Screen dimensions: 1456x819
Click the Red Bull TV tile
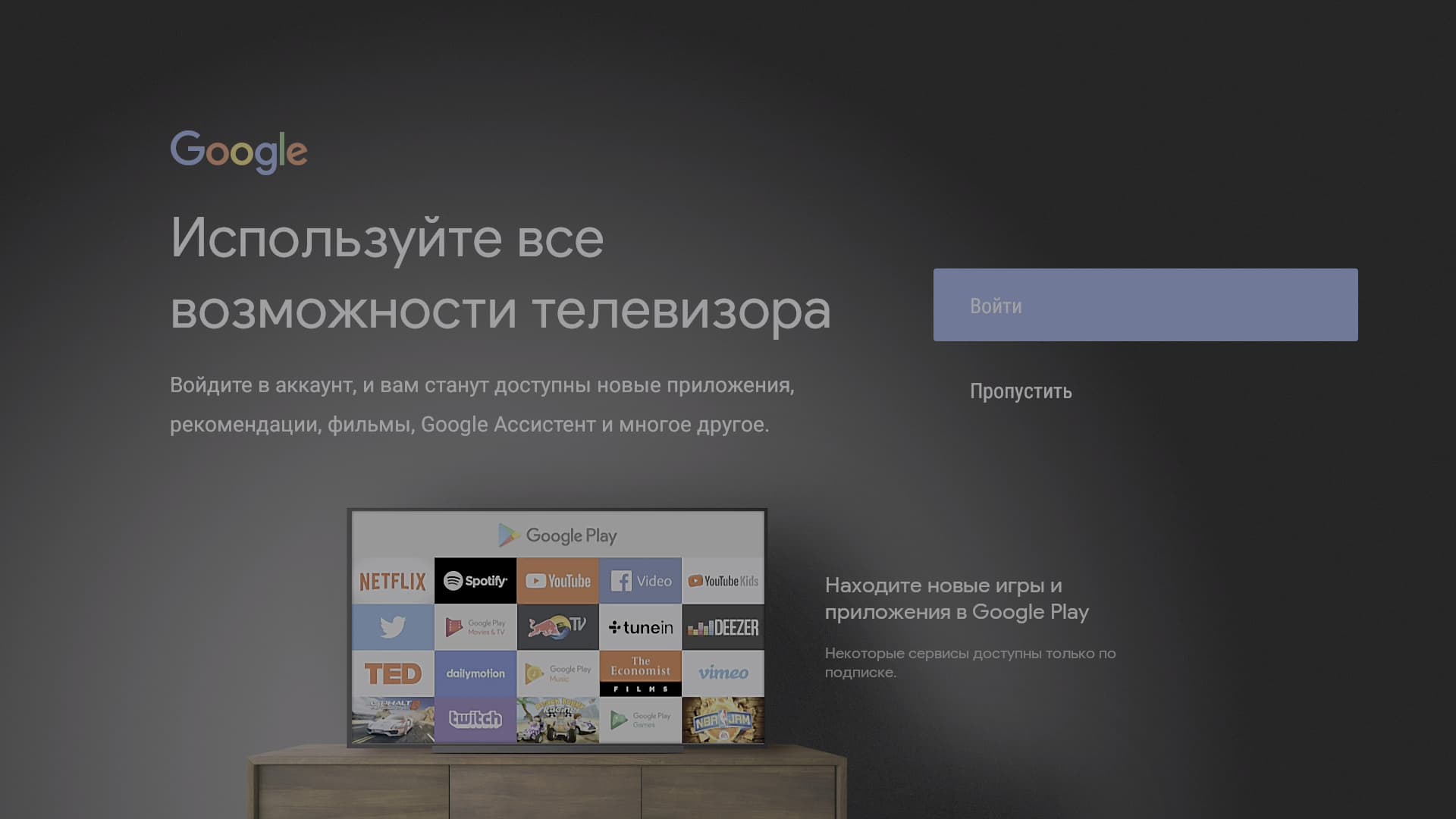558,628
